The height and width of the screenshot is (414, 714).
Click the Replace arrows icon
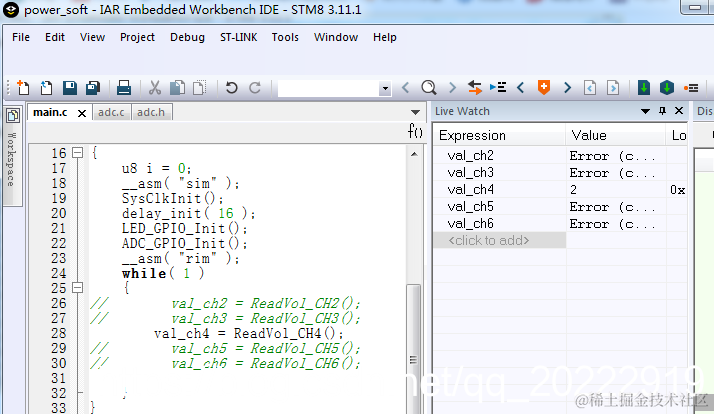point(475,87)
